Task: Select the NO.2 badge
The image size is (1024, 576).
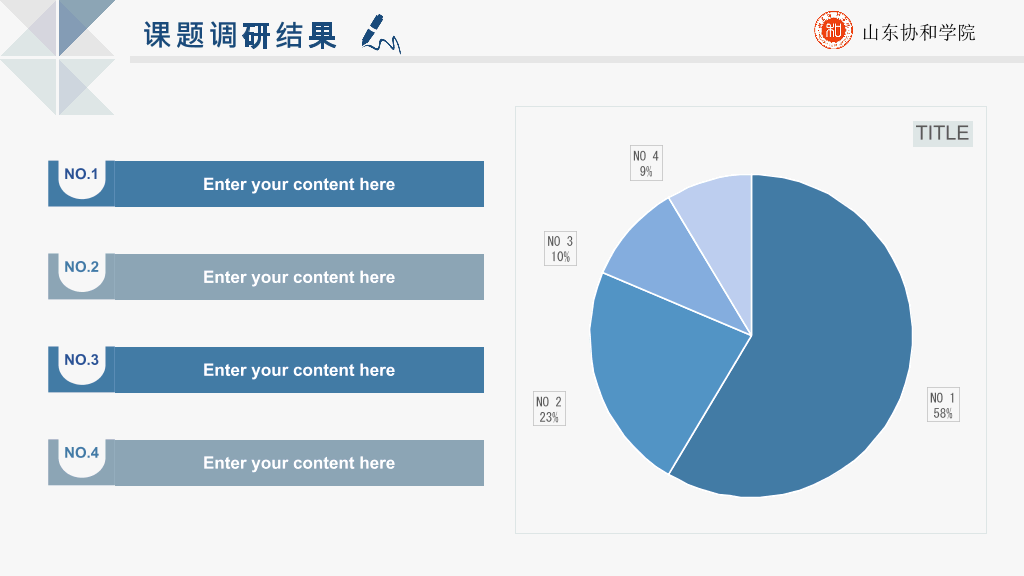Action: point(82,276)
